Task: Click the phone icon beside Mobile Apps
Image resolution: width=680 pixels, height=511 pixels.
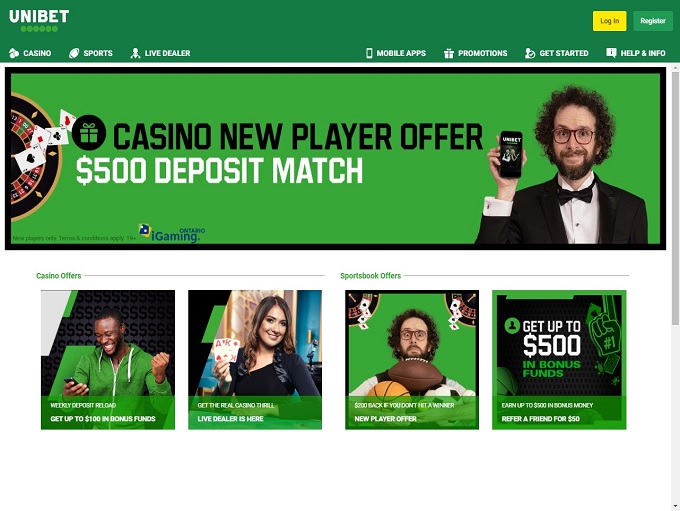Action: click(x=369, y=53)
